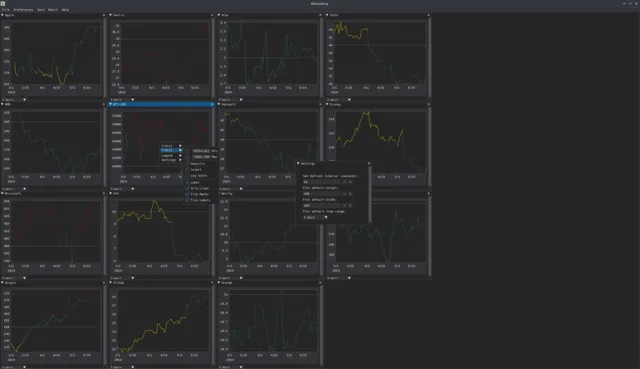The image size is (640, 369).
Task: Select the highlighted Y-Axis context menu entry
Action: (171, 150)
